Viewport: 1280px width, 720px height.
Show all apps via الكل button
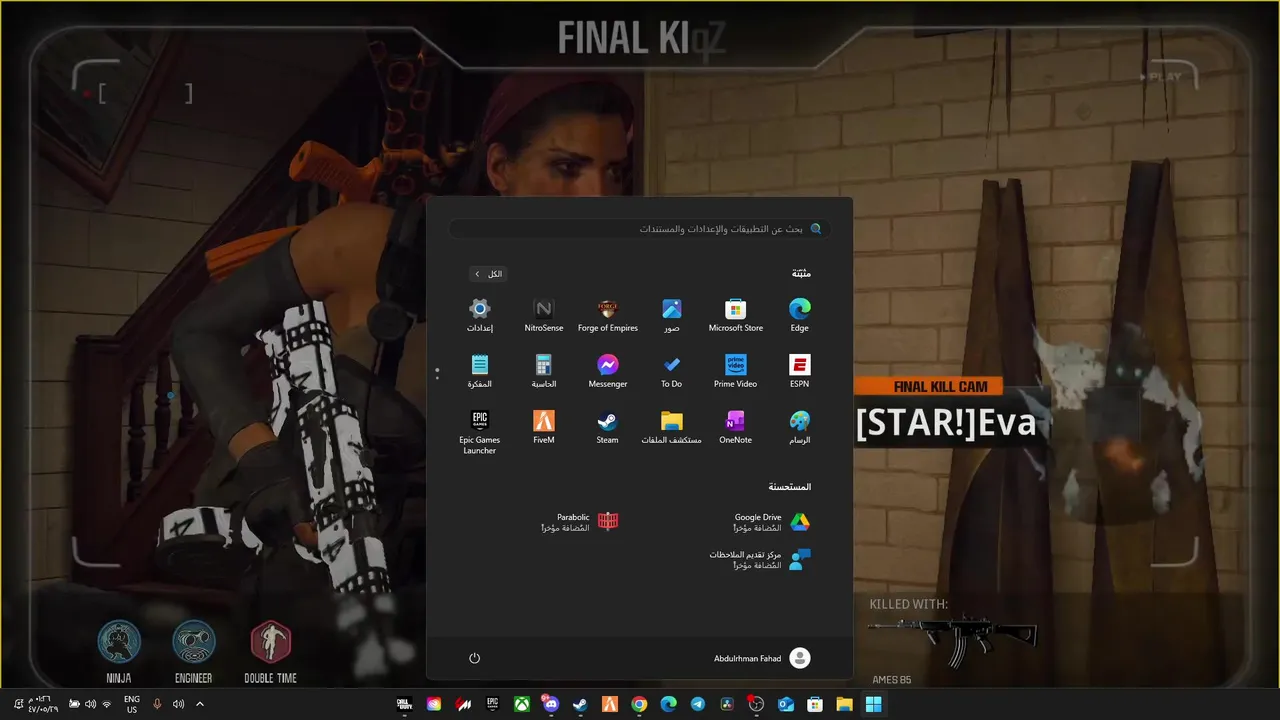click(488, 274)
